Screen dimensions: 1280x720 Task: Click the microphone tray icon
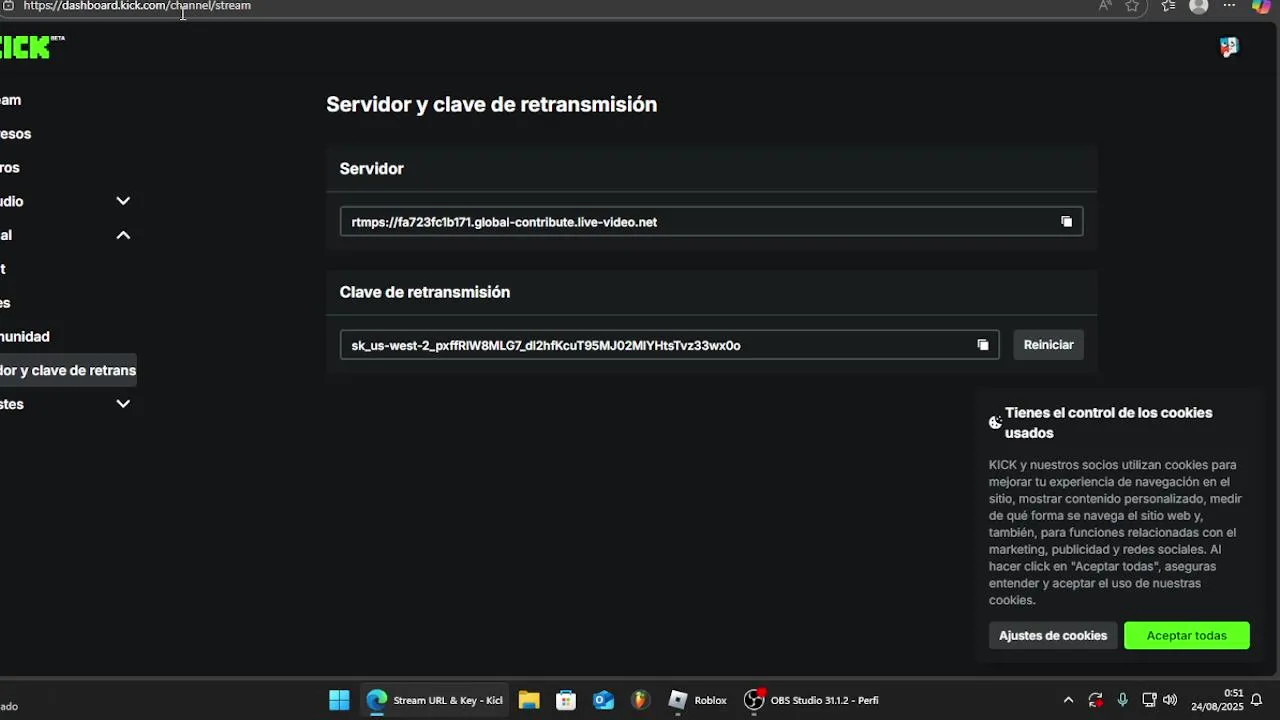click(x=1123, y=700)
